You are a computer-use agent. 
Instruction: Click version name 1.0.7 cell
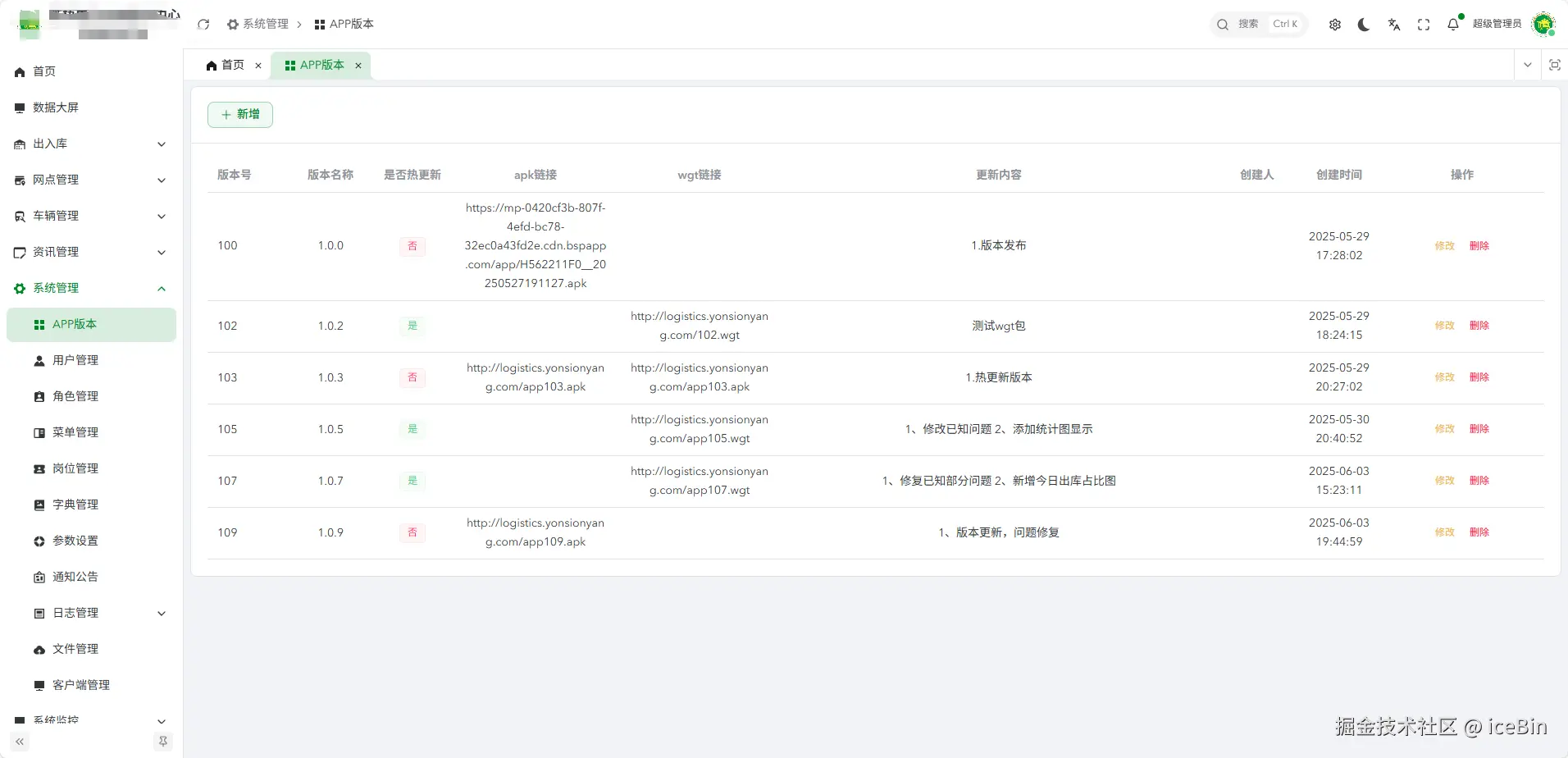330,481
